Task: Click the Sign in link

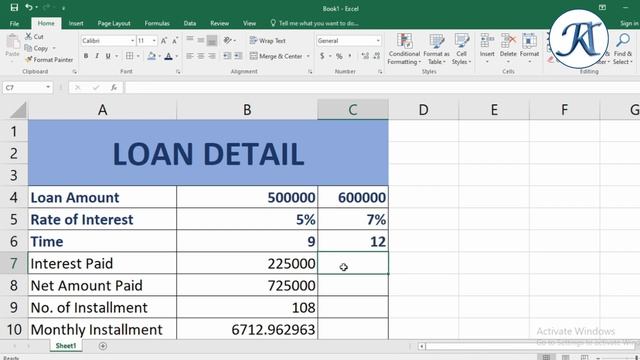Action: pyautogui.click(x=629, y=24)
